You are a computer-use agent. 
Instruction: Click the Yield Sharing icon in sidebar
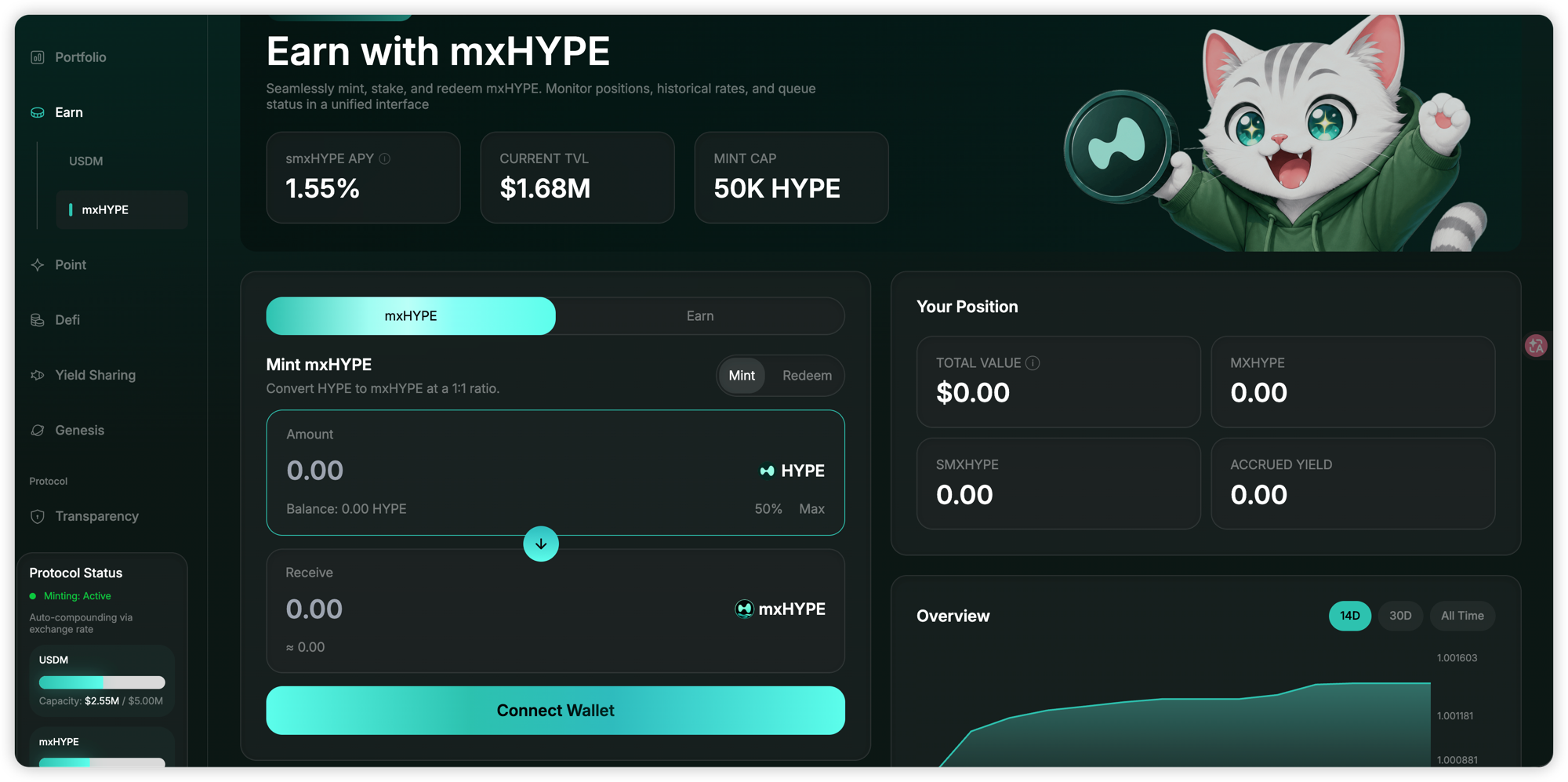(37, 375)
